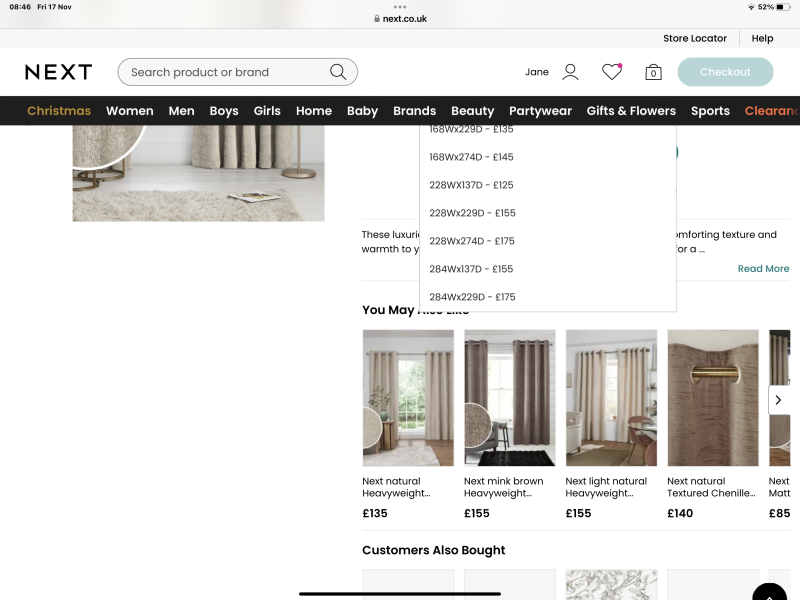Open Customers Also Bought patterned product thumbnail
The width and height of the screenshot is (800, 600).
coord(611,585)
